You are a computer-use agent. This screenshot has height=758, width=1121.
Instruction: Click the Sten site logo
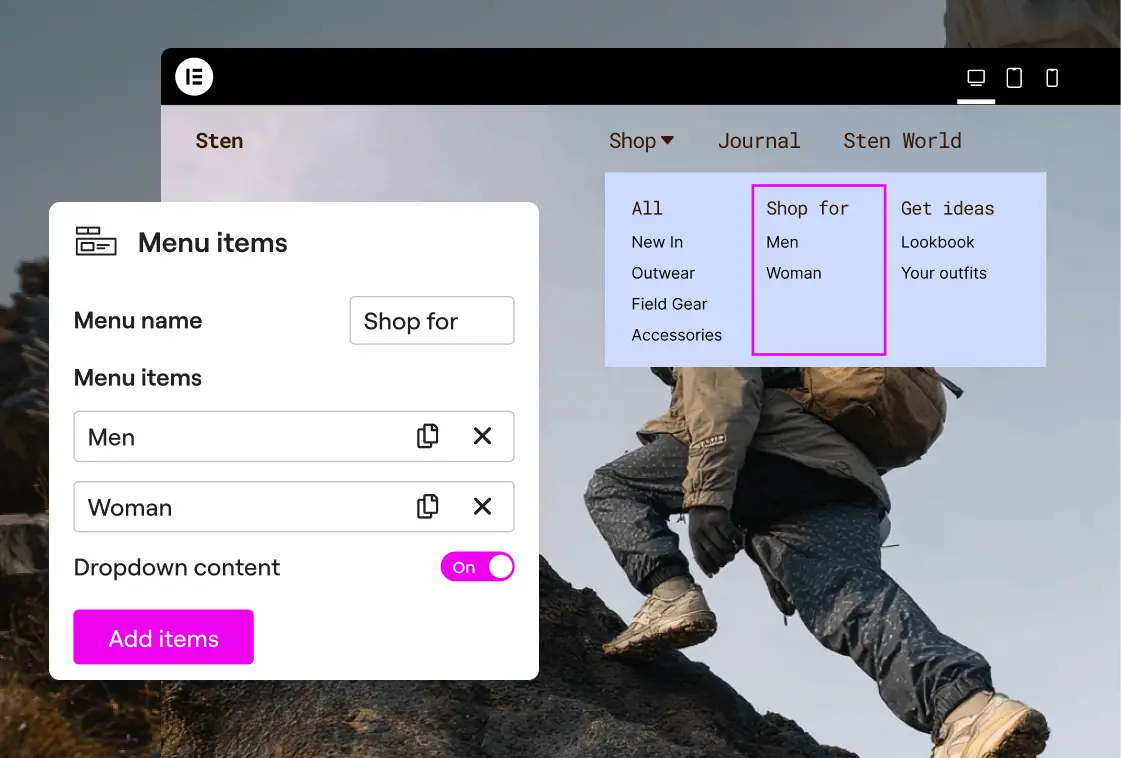pyautogui.click(x=219, y=141)
